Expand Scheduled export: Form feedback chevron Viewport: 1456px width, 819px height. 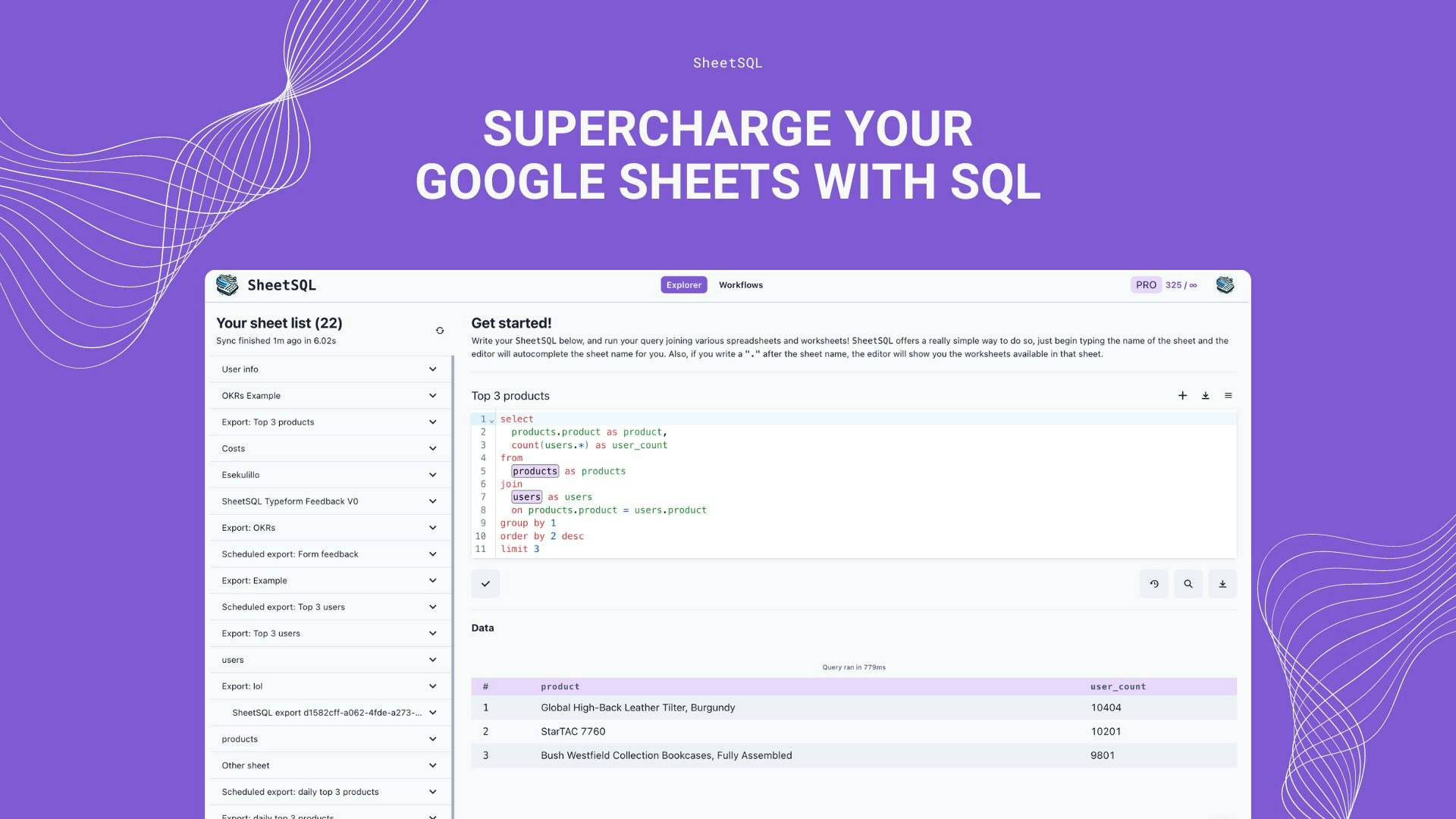pos(432,554)
